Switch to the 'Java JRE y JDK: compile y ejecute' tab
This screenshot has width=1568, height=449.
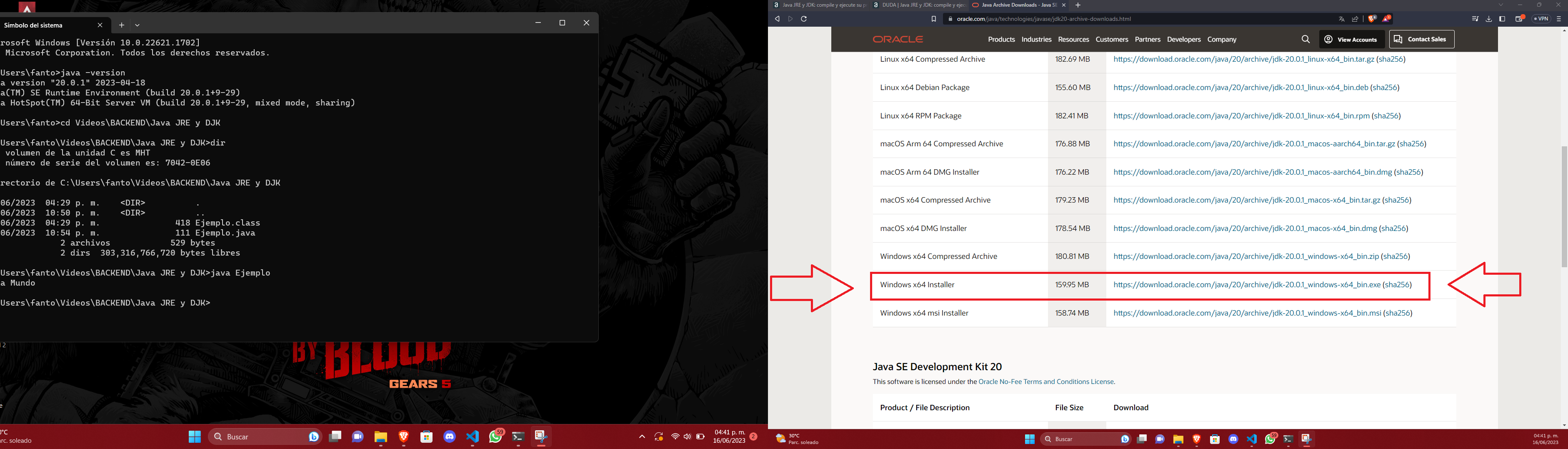pyautogui.click(x=819, y=5)
